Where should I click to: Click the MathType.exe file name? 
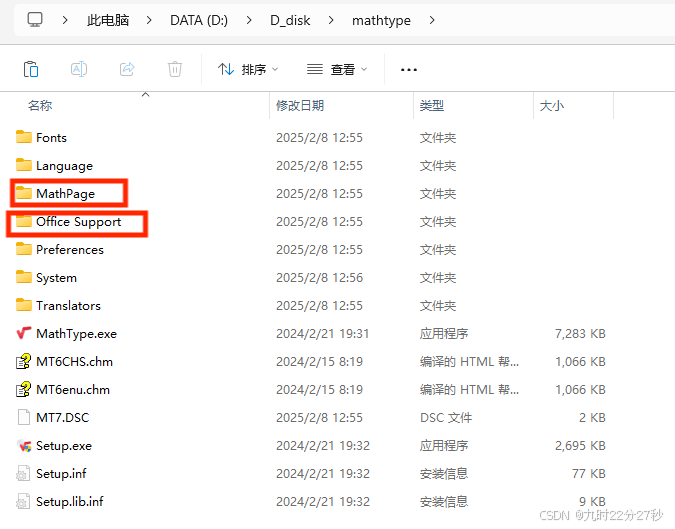[x=77, y=334]
